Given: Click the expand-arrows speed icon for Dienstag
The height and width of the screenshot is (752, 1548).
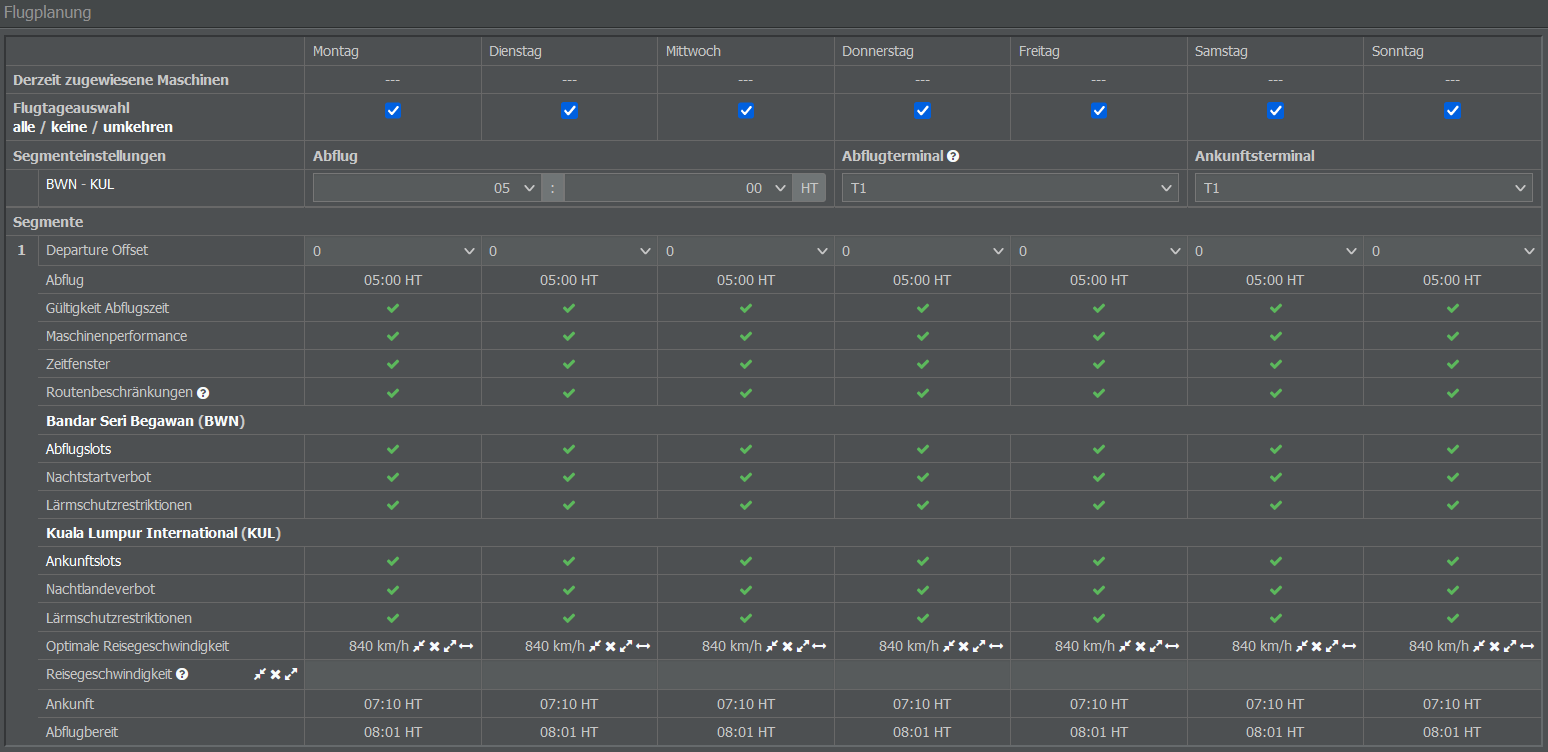Looking at the screenshot, I should coord(626,646).
